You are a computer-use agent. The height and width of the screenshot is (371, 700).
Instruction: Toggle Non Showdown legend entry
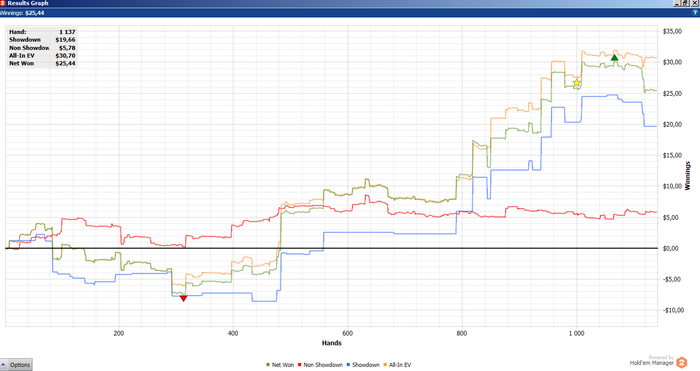pos(320,365)
